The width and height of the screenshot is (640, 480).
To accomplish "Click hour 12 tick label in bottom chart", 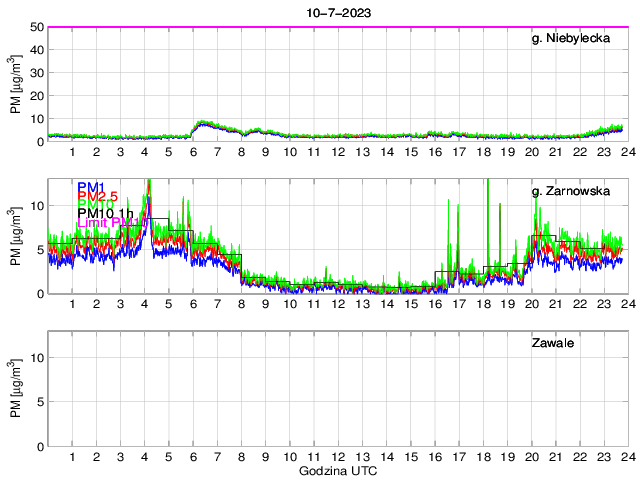I will pos(338,457).
